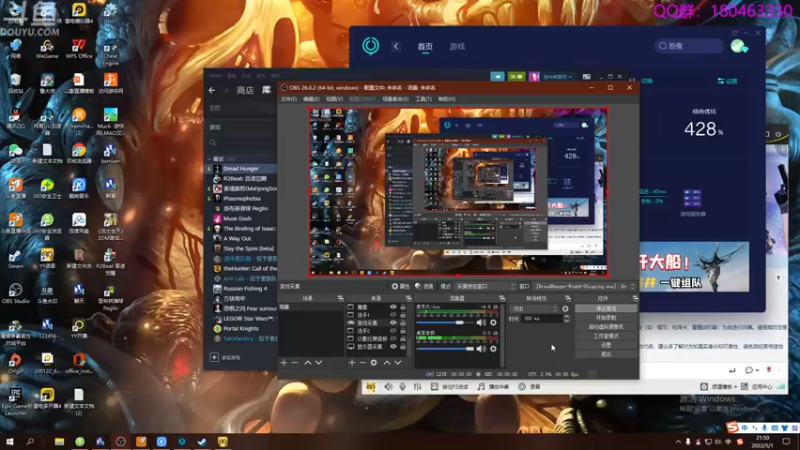Go back in the accelerator app
Viewport: 800px width, 450px height.
[396, 46]
